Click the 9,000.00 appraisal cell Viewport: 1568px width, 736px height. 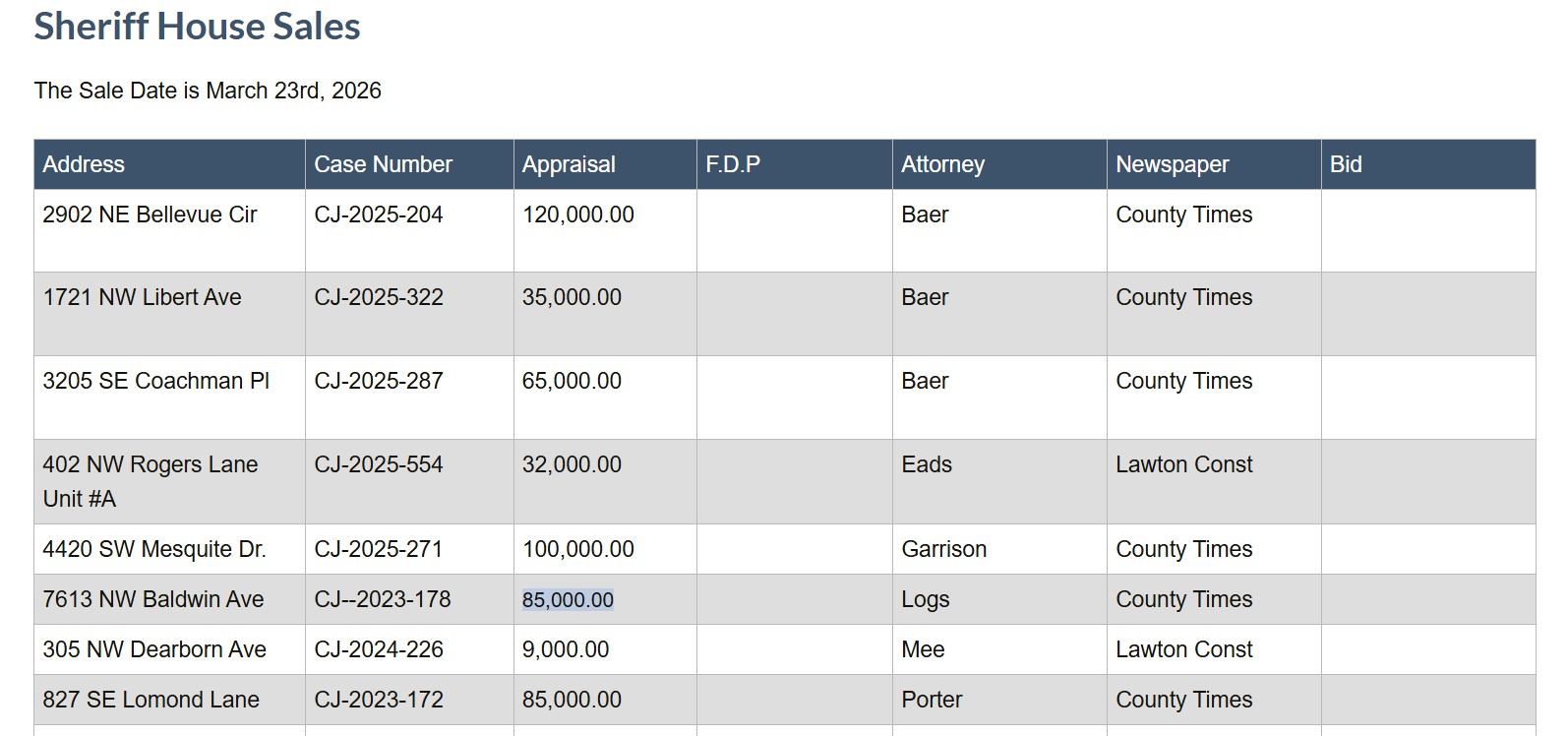point(566,649)
